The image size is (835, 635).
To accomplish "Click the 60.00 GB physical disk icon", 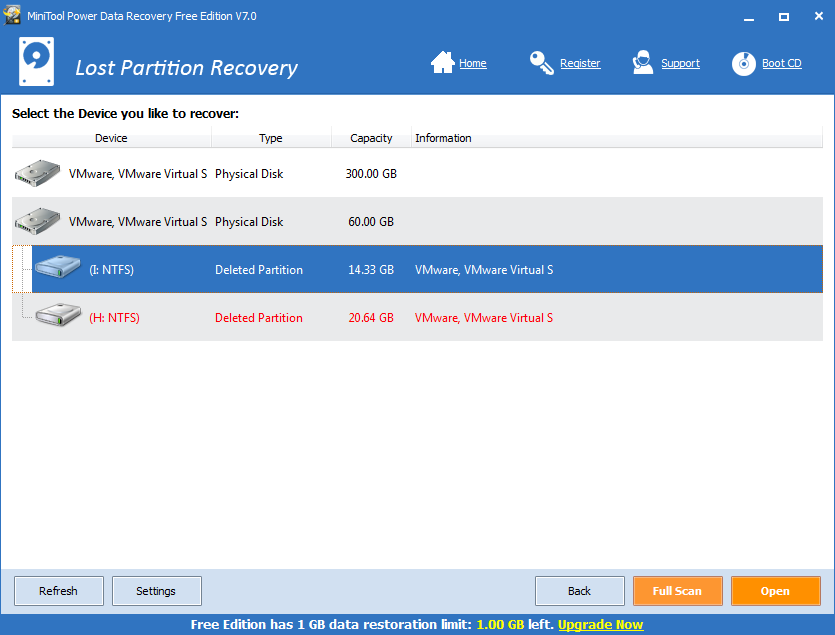I will coord(37,221).
